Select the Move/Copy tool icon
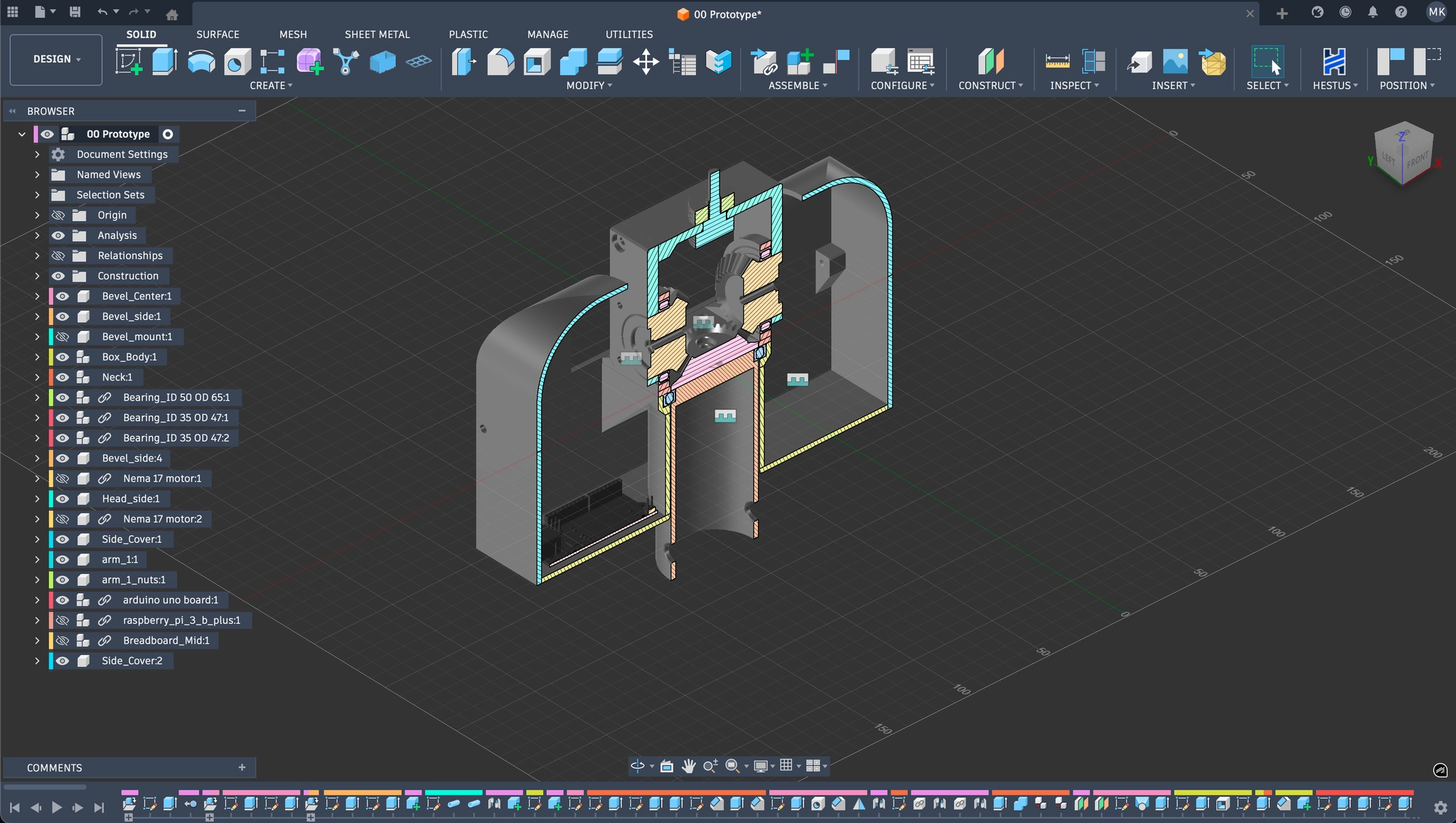Viewport: 1456px width, 823px height. (646, 61)
